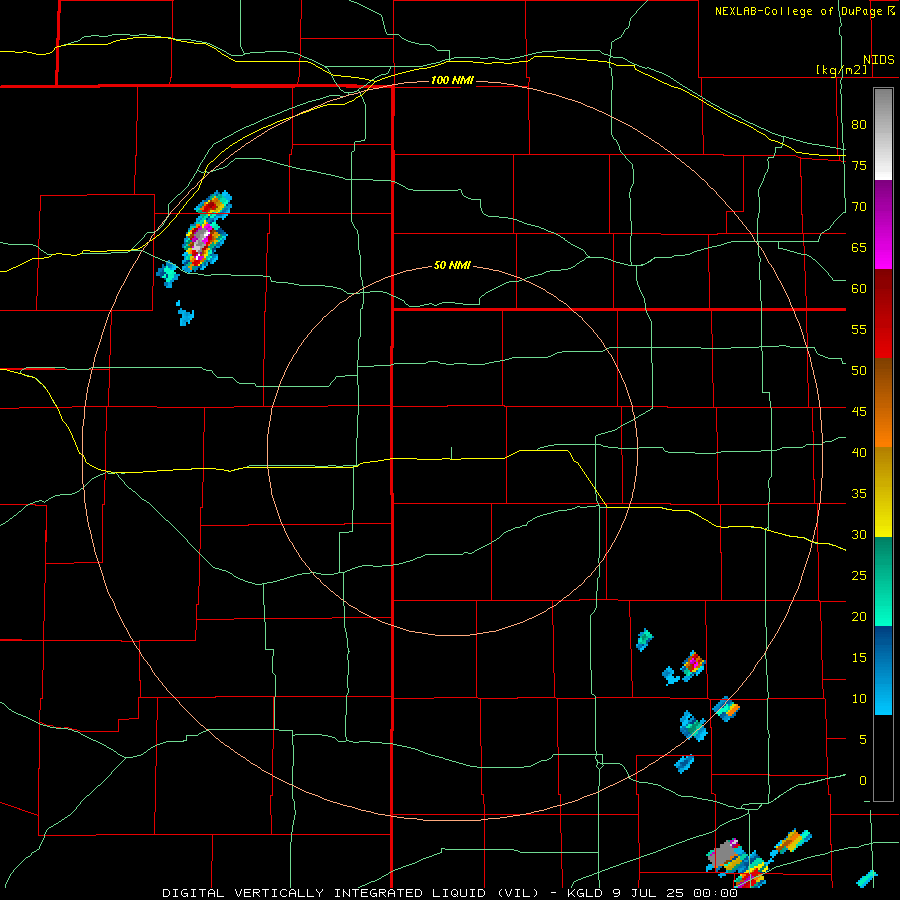Click the 55 value on the color scale

[x=859, y=329]
